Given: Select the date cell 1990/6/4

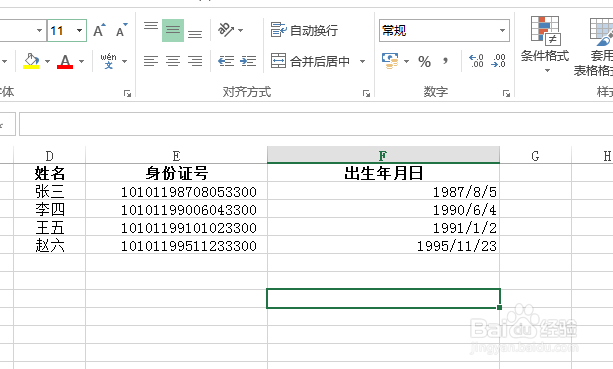Looking at the screenshot, I should (x=383, y=209).
